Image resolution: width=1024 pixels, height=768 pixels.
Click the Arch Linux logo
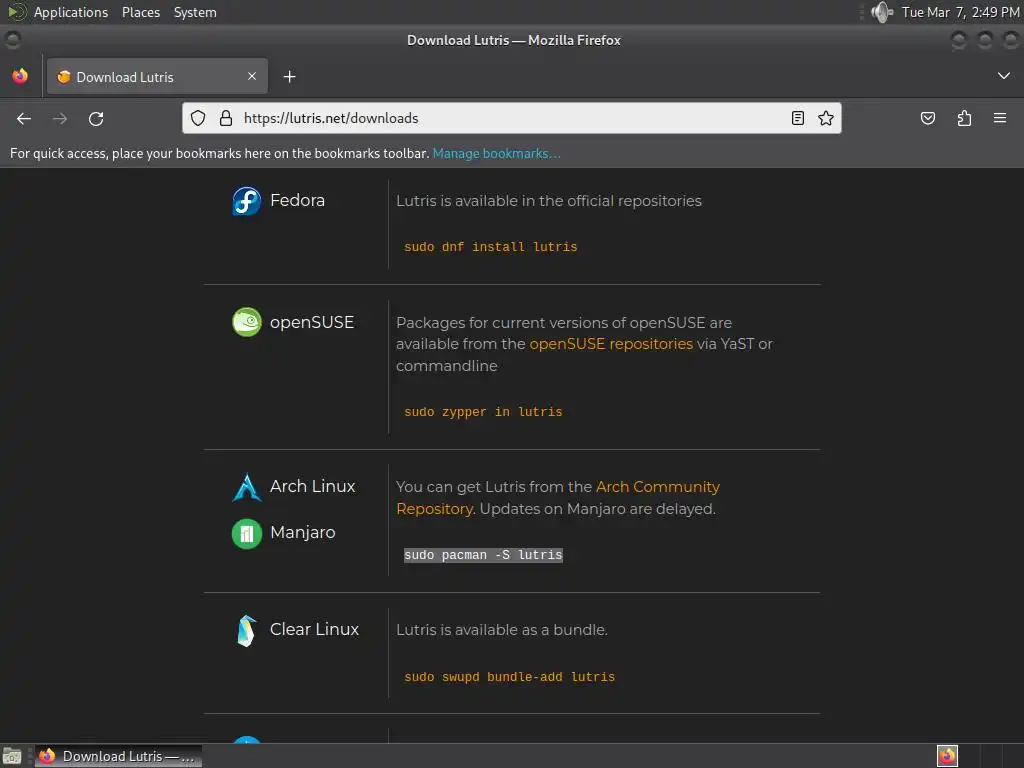[247, 487]
